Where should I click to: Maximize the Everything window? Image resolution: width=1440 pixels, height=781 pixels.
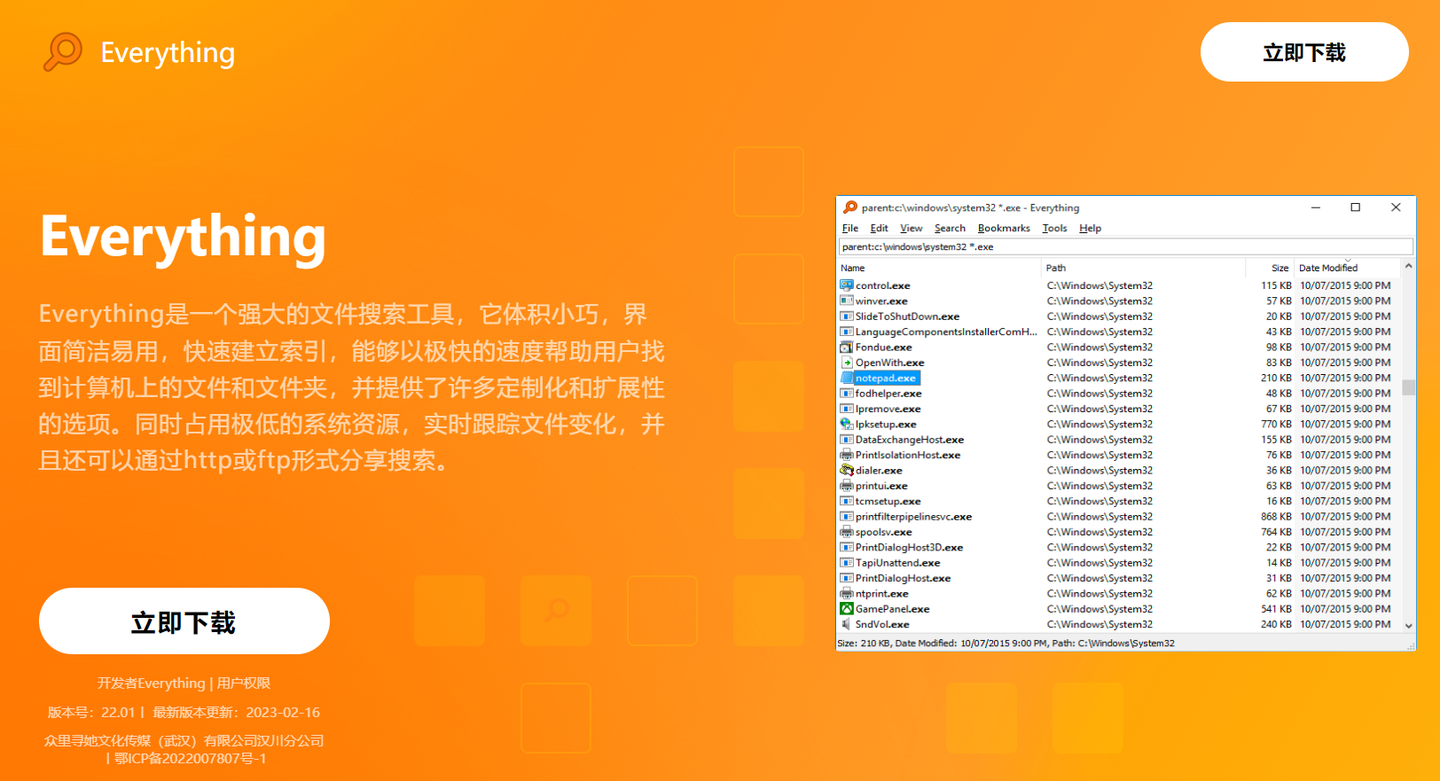[x=1355, y=208]
